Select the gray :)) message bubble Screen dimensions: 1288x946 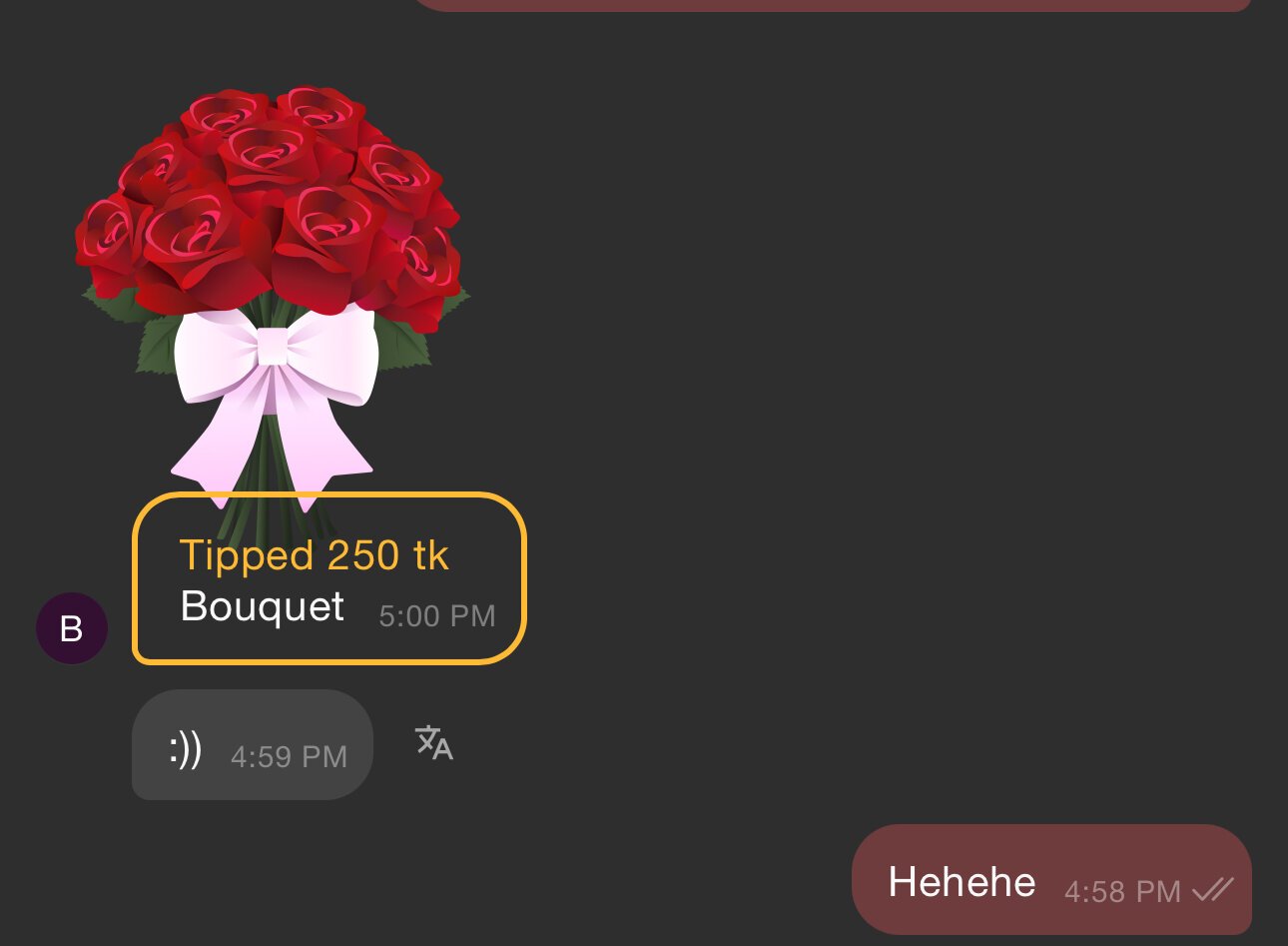coord(253,744)
